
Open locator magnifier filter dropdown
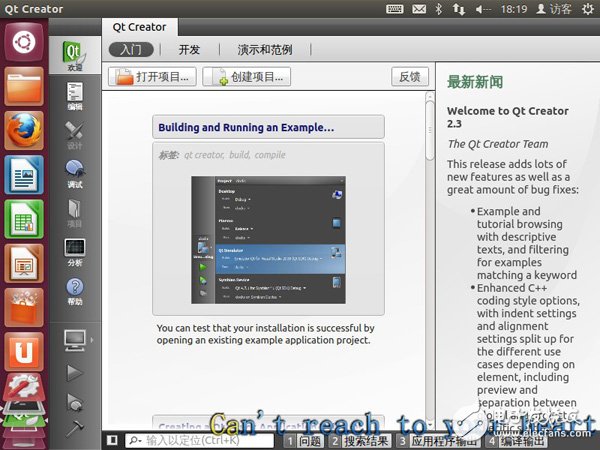(x=134, y=440)
